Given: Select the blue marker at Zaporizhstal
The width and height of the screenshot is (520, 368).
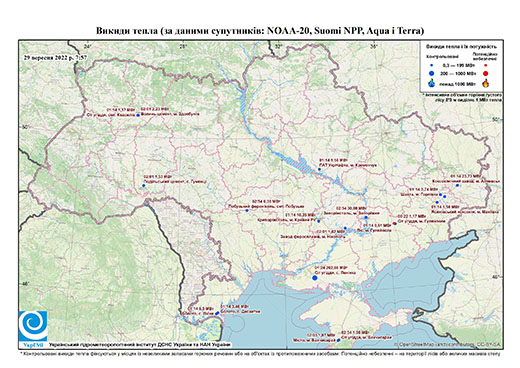Looking at the screenshot, I should pyautogui.click(x=366, y=217).
